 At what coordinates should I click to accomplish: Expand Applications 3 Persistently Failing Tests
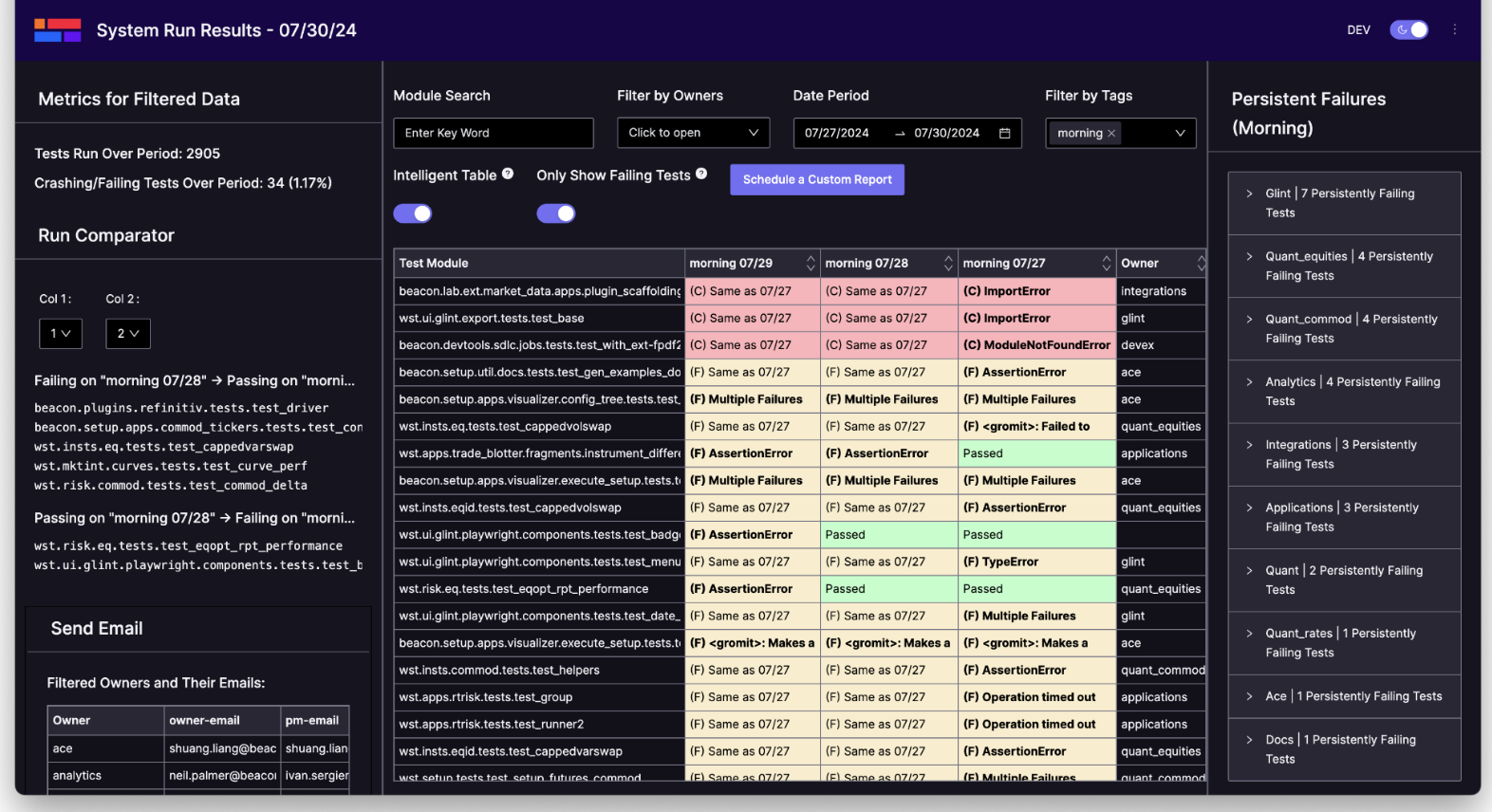(x=1344, y=517)
